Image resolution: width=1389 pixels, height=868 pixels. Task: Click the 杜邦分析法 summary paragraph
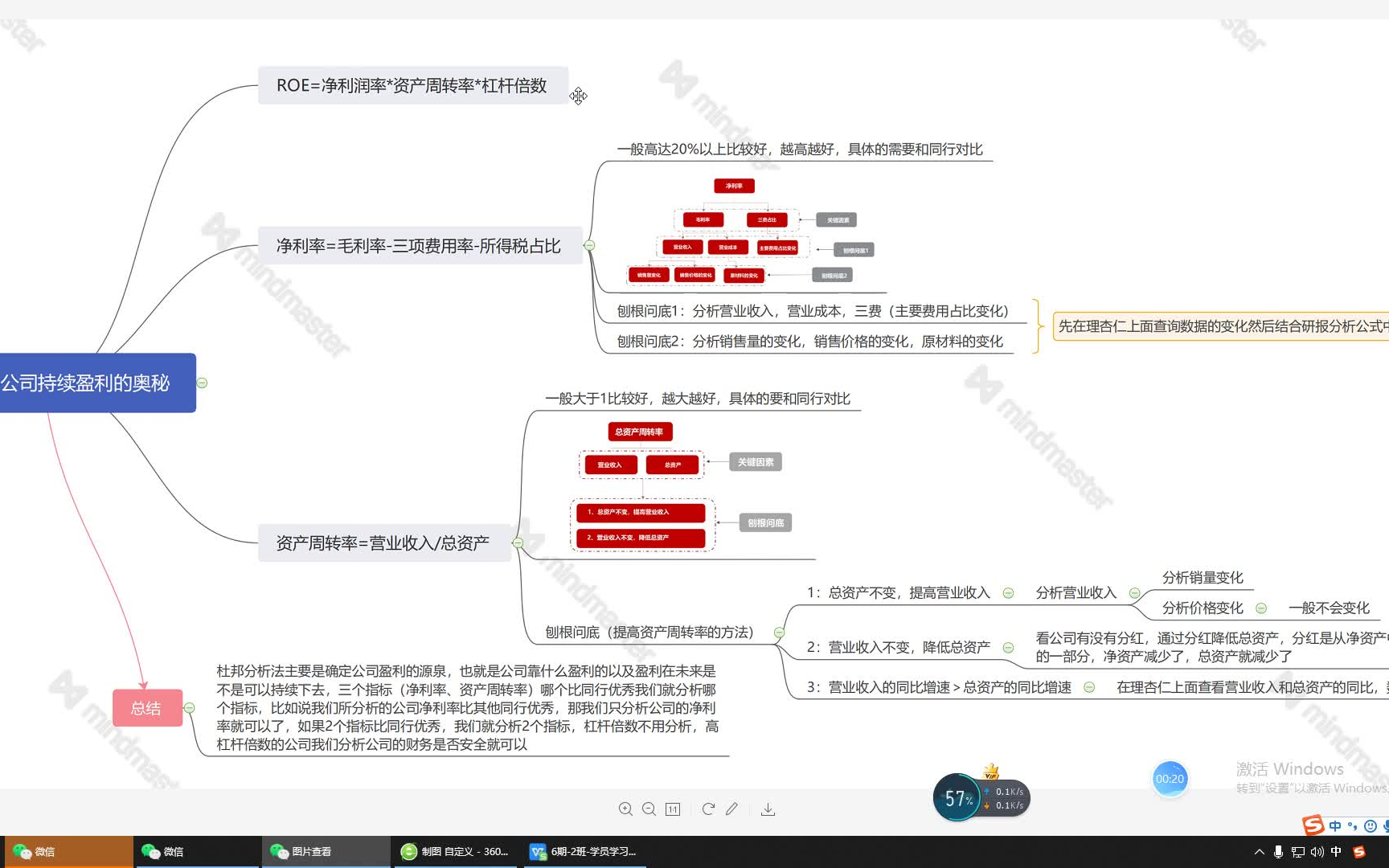pos(467,708)
